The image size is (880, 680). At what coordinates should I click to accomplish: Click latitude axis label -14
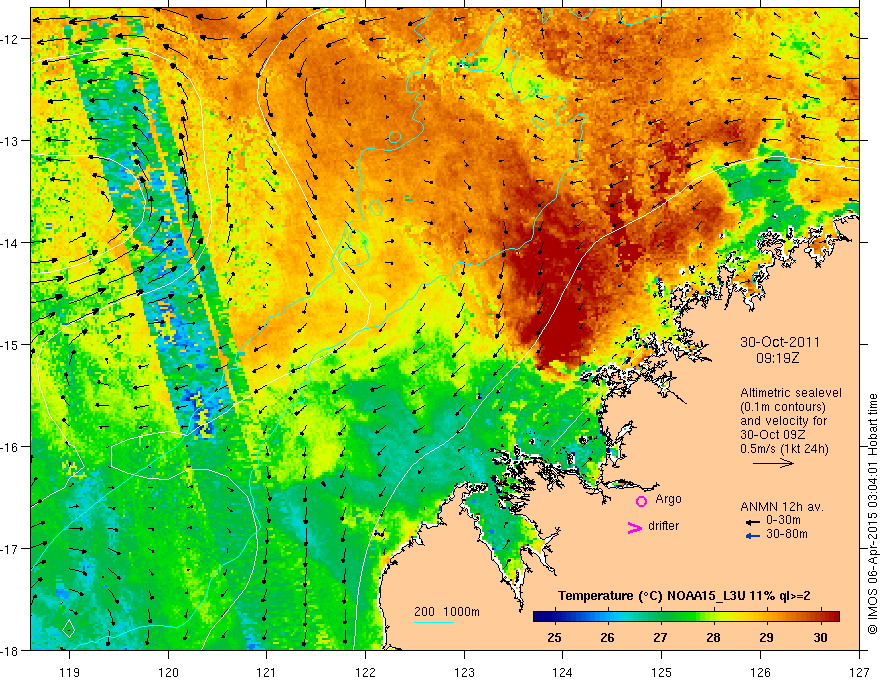tap(11, 243)
